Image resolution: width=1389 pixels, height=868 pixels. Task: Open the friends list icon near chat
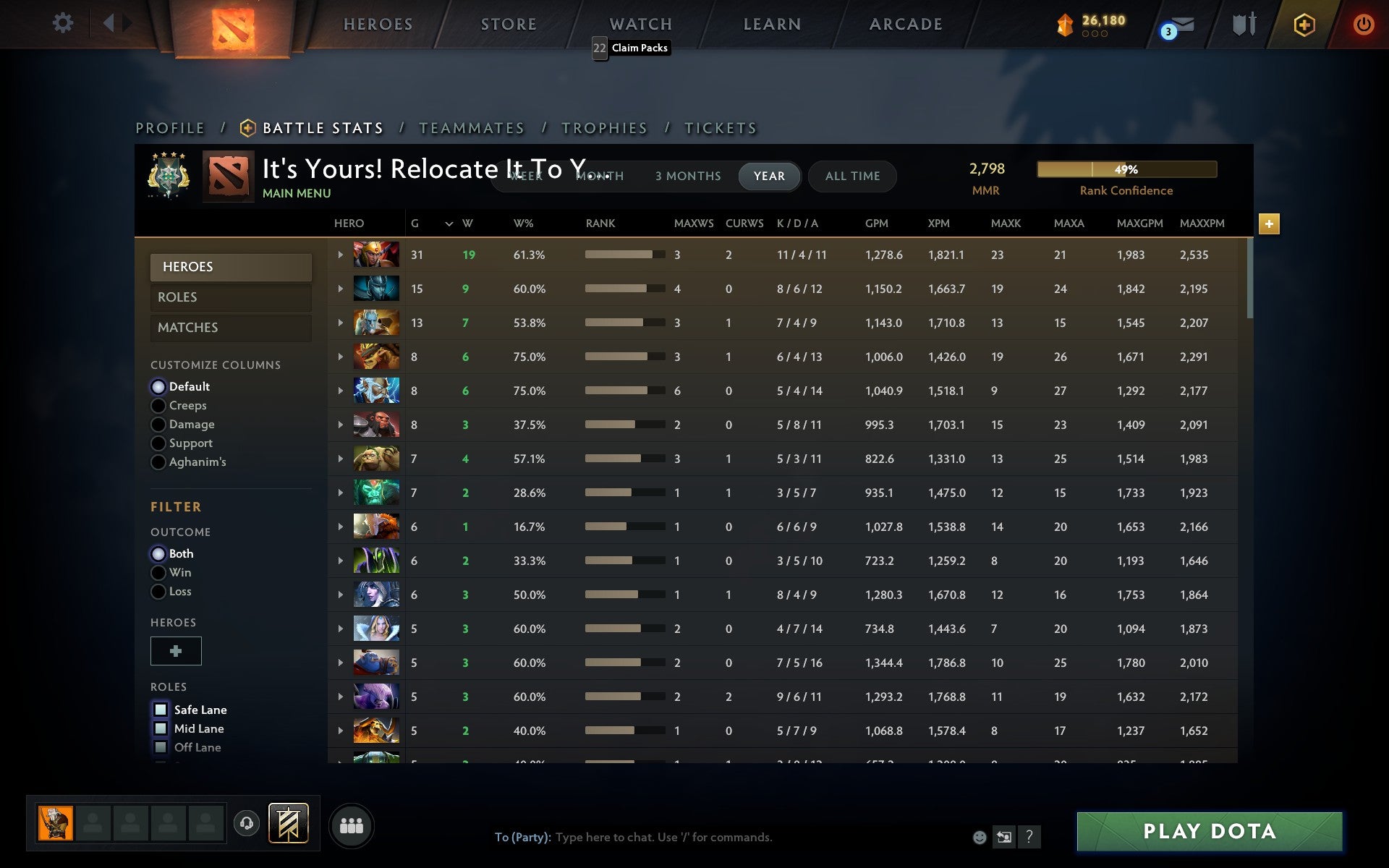click(x=352, y=825)
